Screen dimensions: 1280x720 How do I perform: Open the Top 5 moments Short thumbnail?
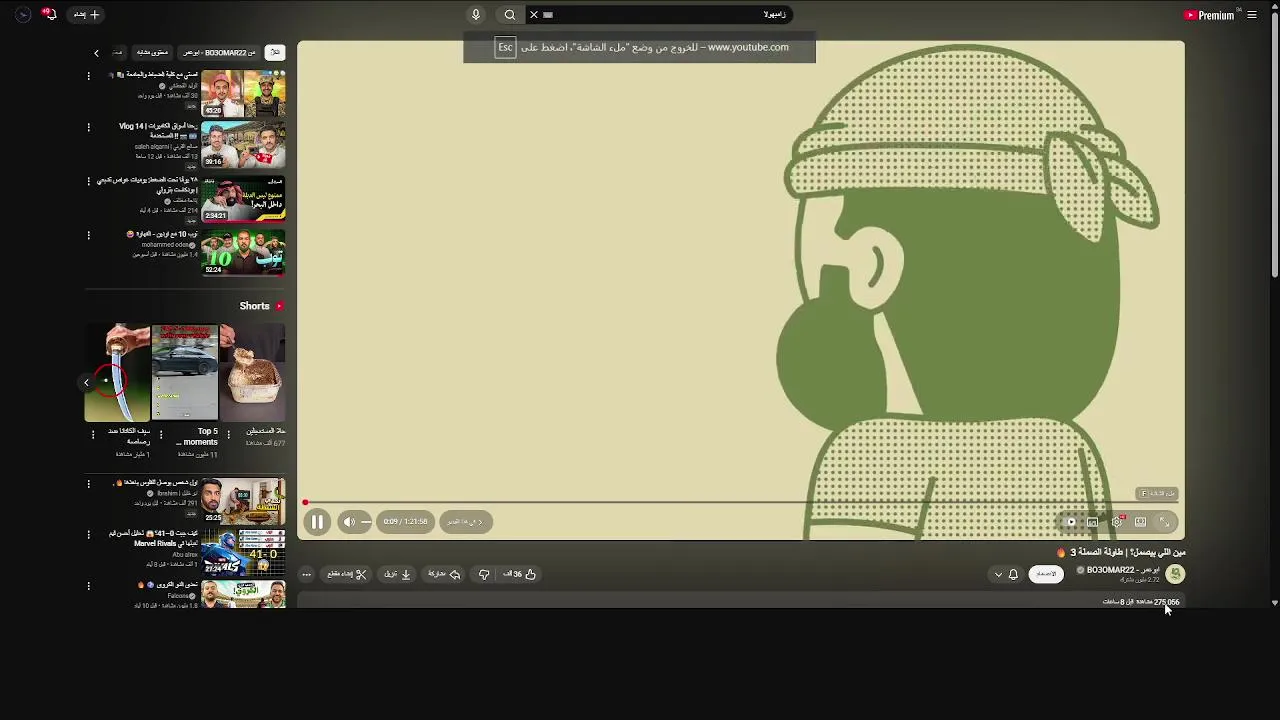[185, 372]
